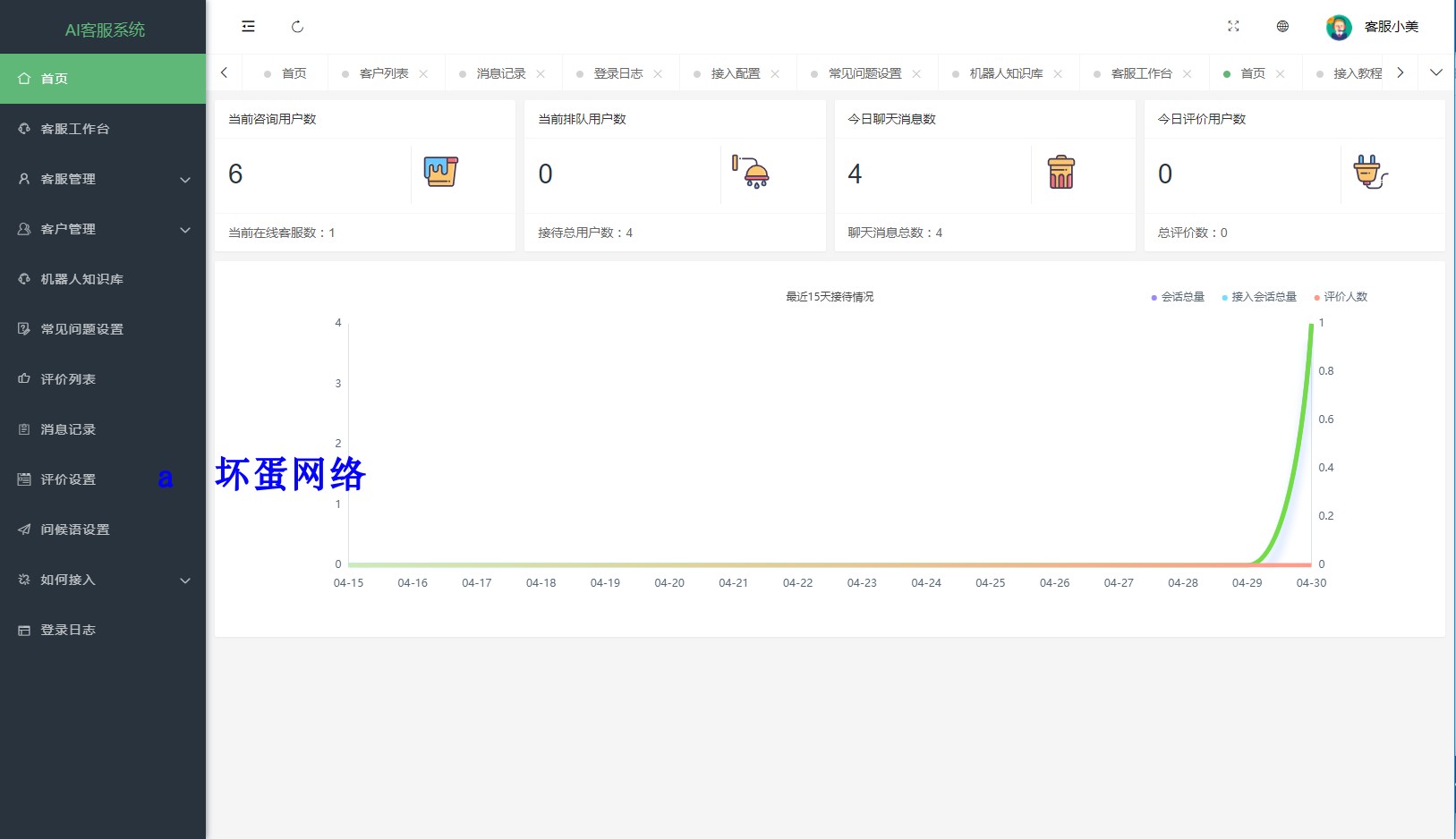Close the active 首页 tab

click(1280, 73)
